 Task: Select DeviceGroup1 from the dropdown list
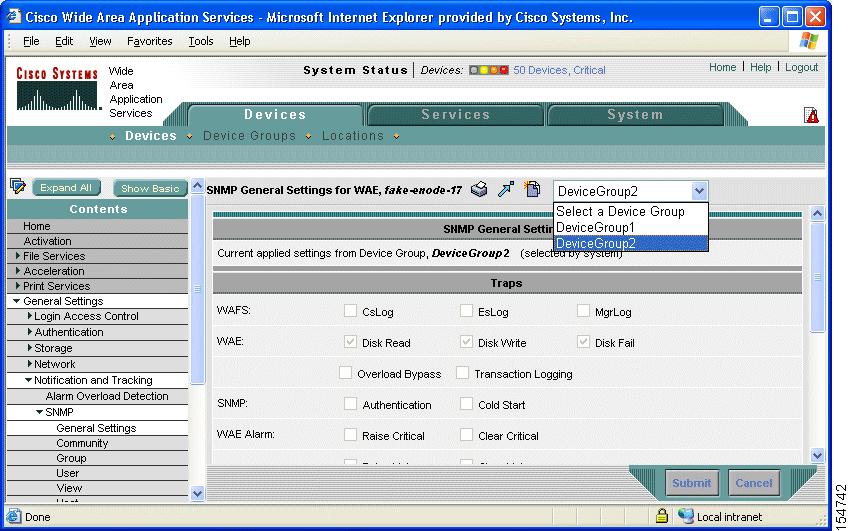pos(595,227)
